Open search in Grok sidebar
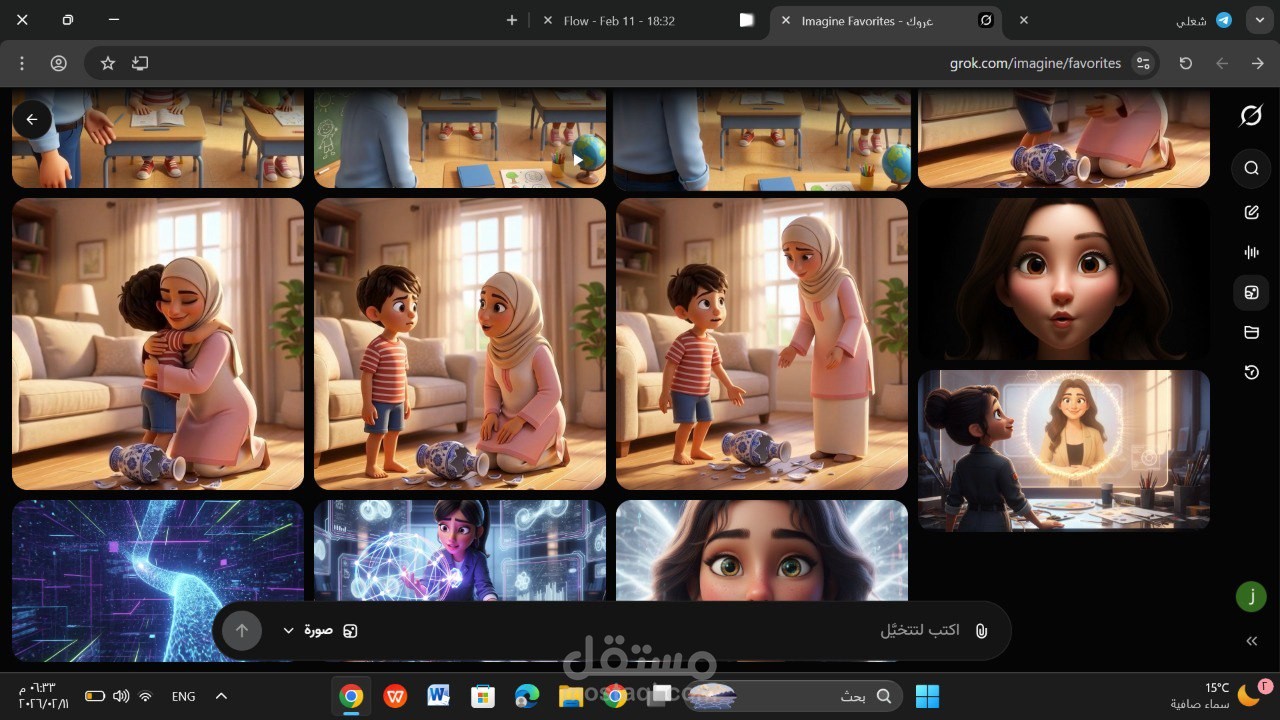1280x720 pixels. click(1251, 168)
